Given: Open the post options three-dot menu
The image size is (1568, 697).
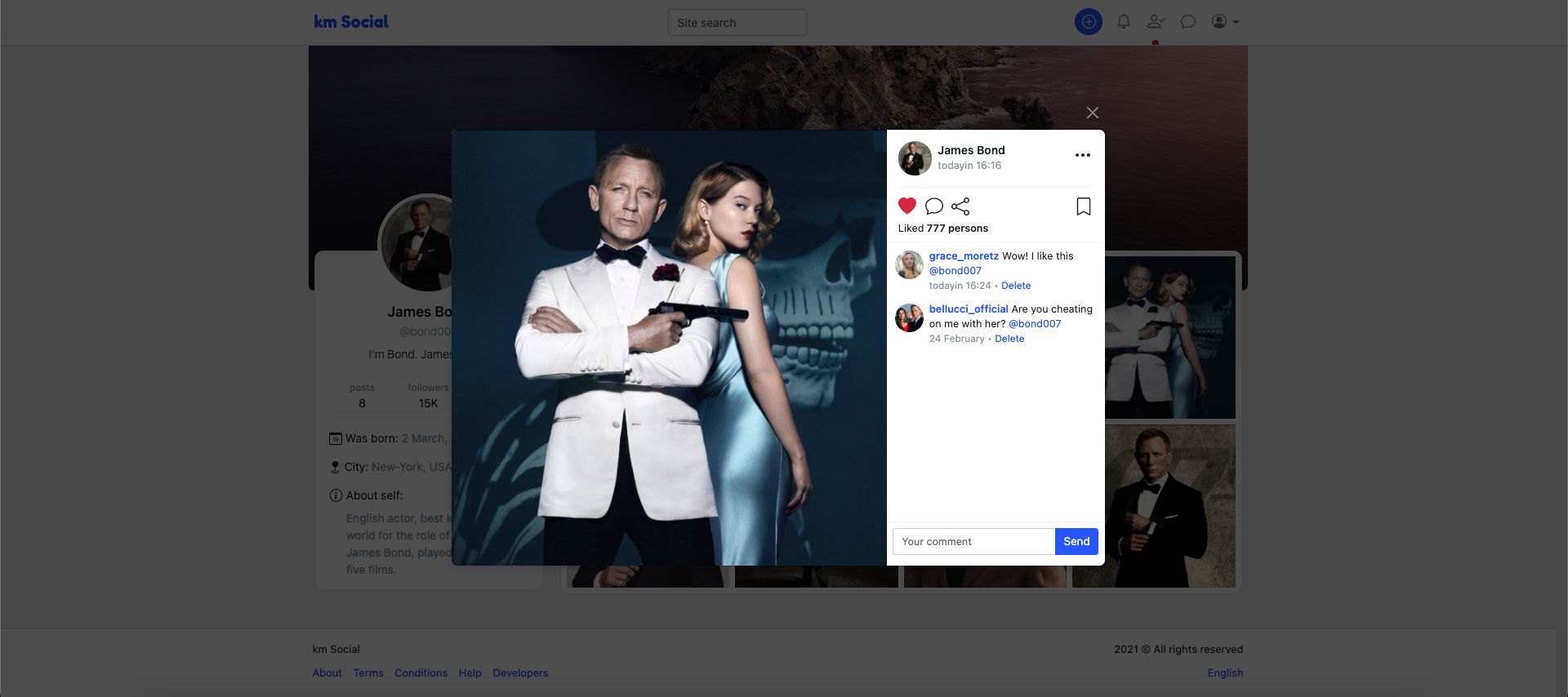Looking at the screenshot, I should (x=1083, y=155).
